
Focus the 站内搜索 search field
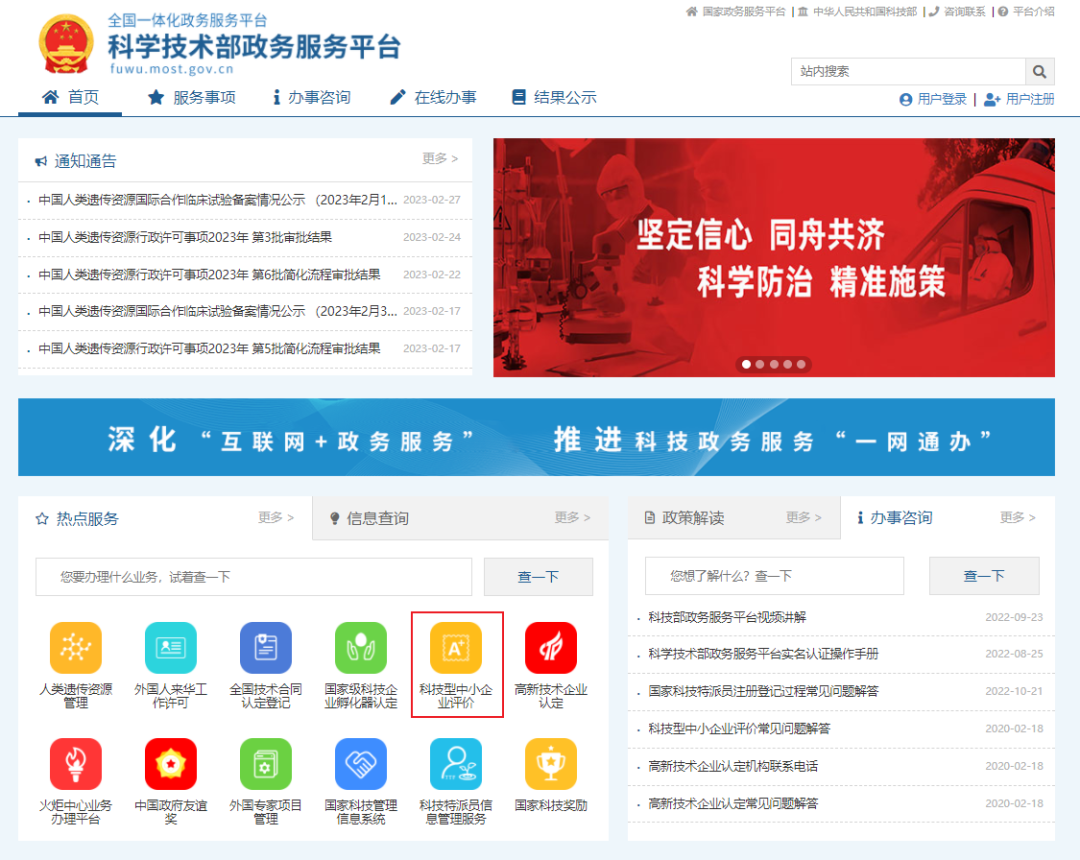point(908,72)
